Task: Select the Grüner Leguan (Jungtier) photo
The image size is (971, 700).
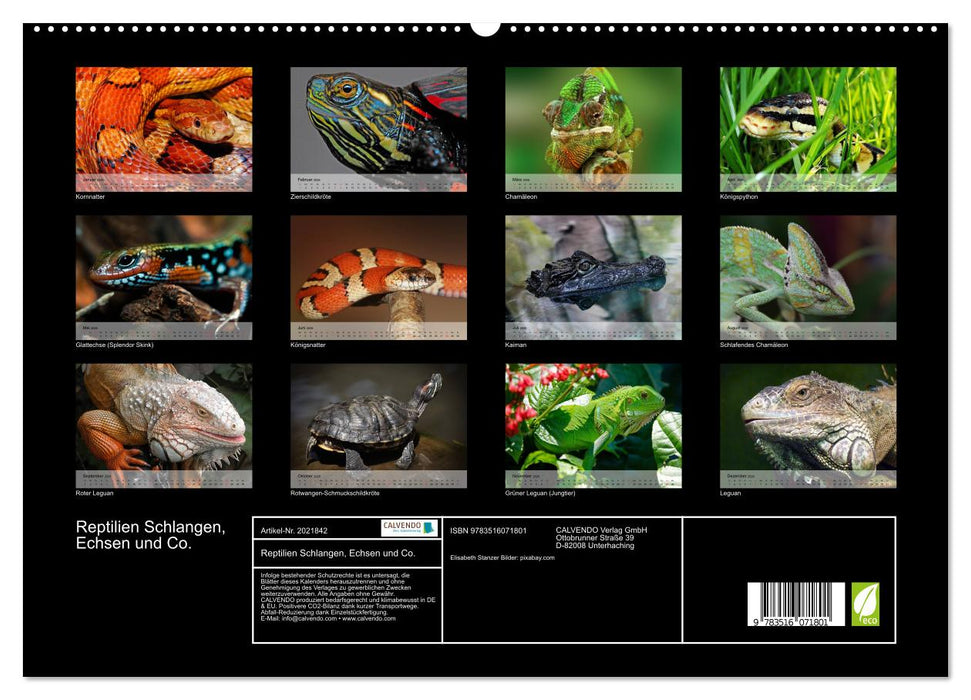Action: [x=592, y=425]
